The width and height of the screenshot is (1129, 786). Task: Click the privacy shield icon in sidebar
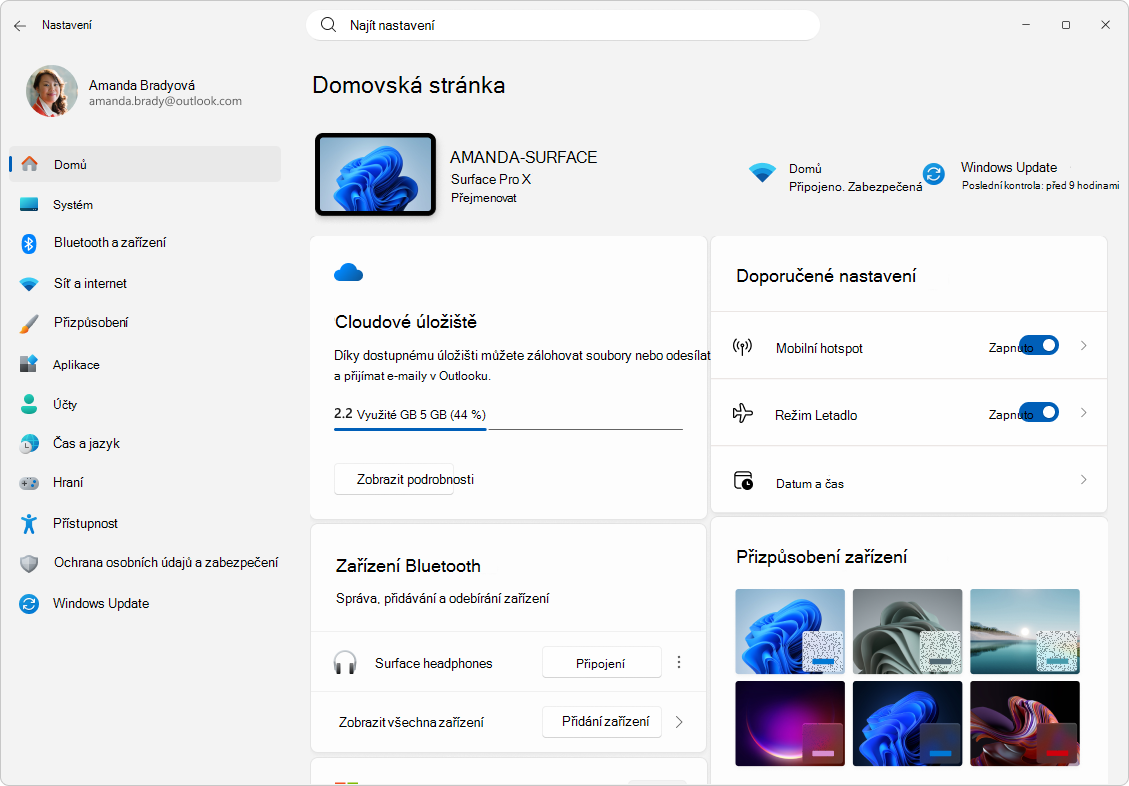click(29, 563)
